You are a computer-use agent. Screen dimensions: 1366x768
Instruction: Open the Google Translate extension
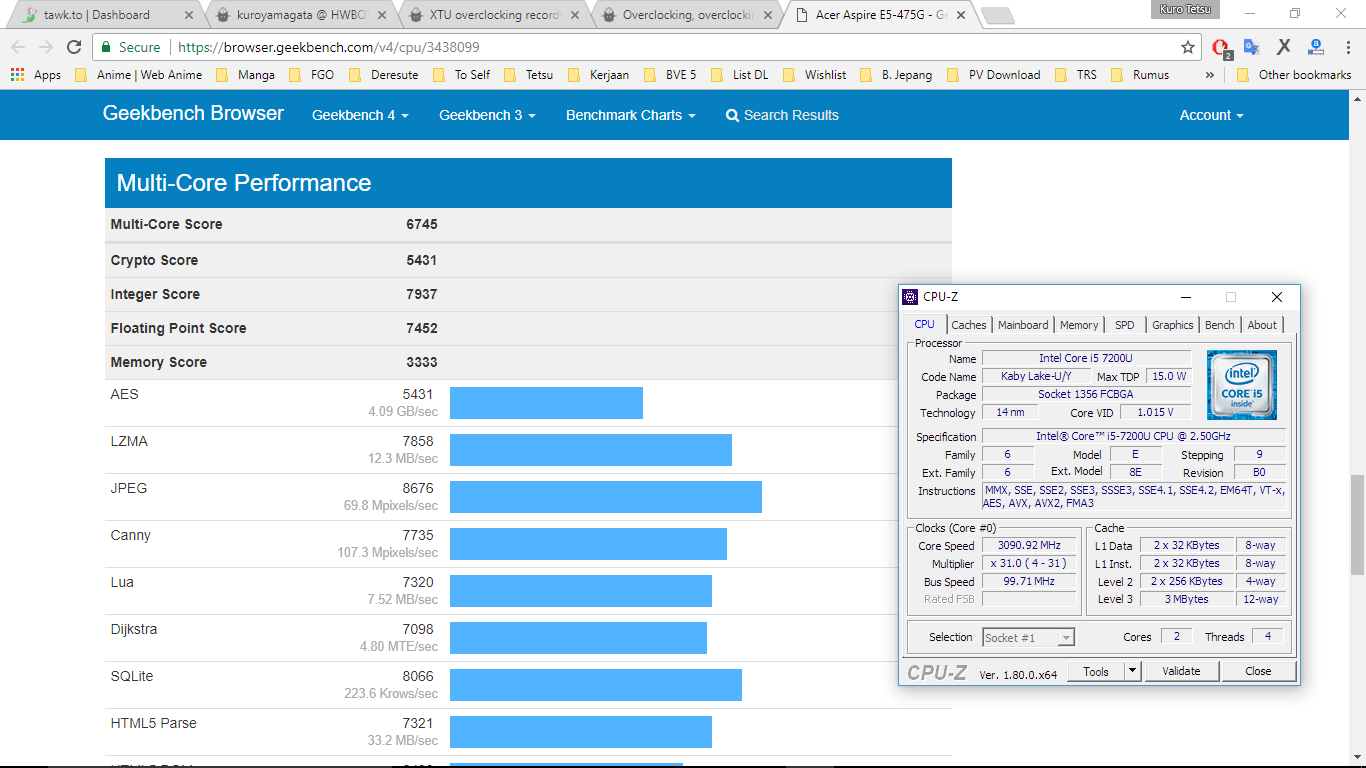point(1251,47)
